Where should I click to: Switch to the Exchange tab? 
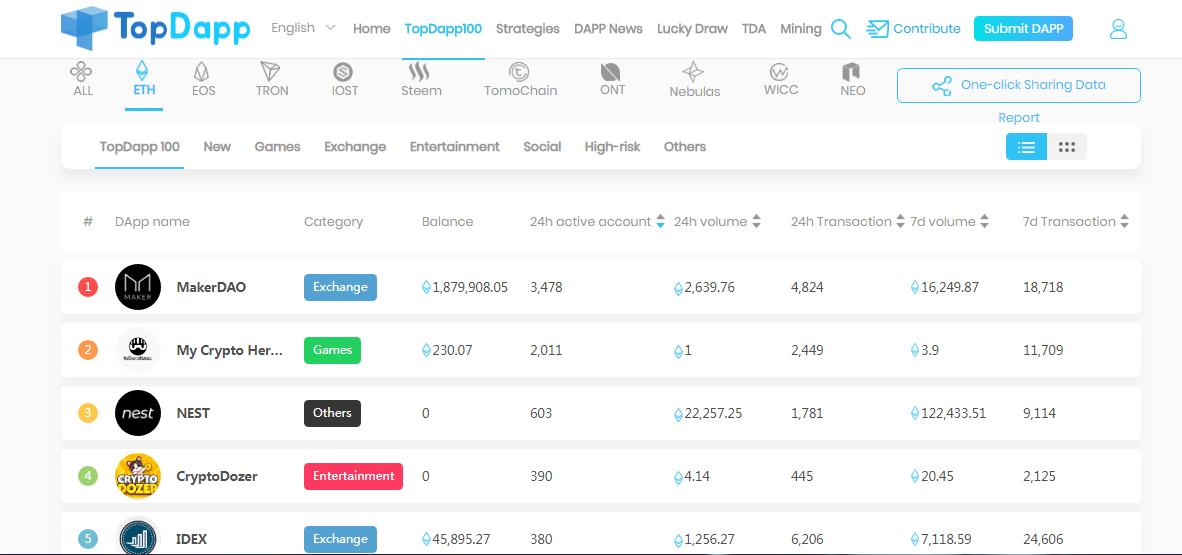tap(355, 146)
